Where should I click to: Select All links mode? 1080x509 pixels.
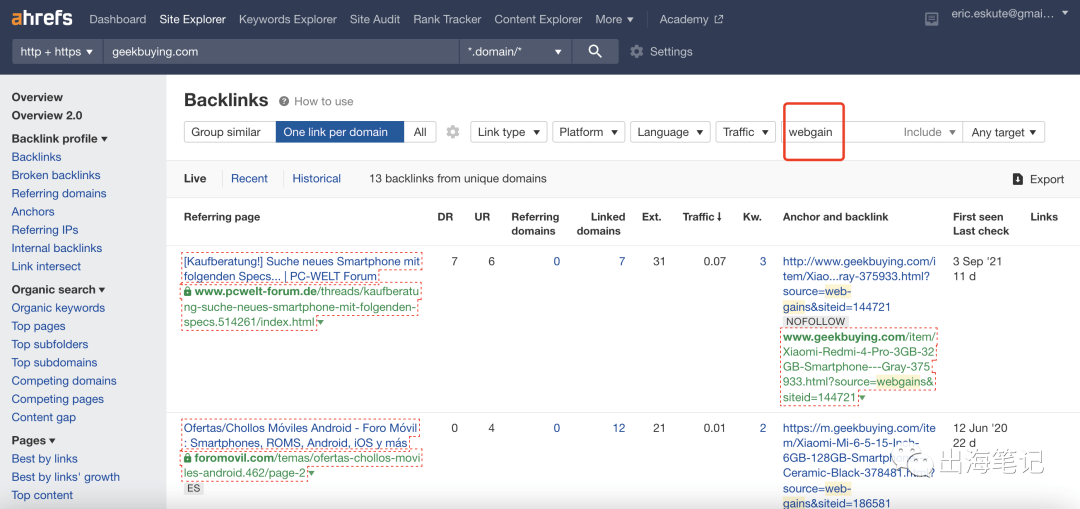tap(420, 132)
